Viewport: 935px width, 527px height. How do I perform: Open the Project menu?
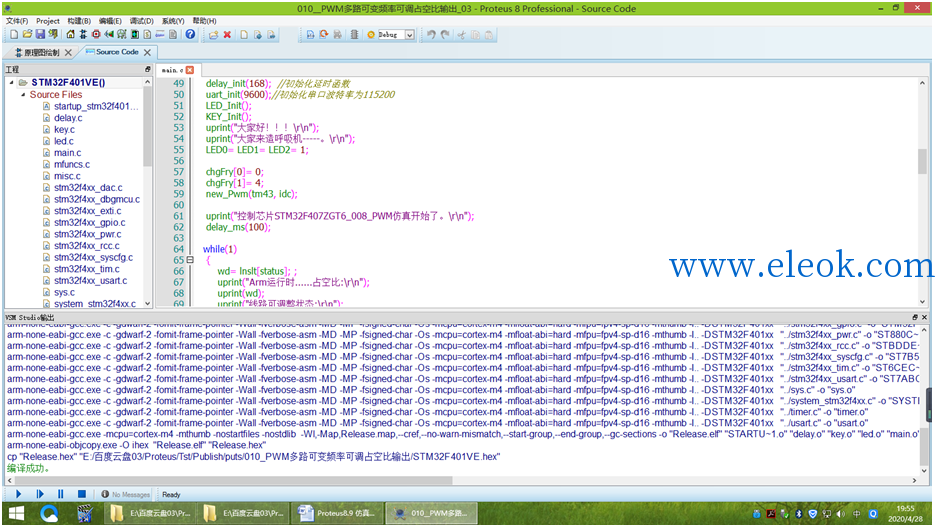[48, 21]
